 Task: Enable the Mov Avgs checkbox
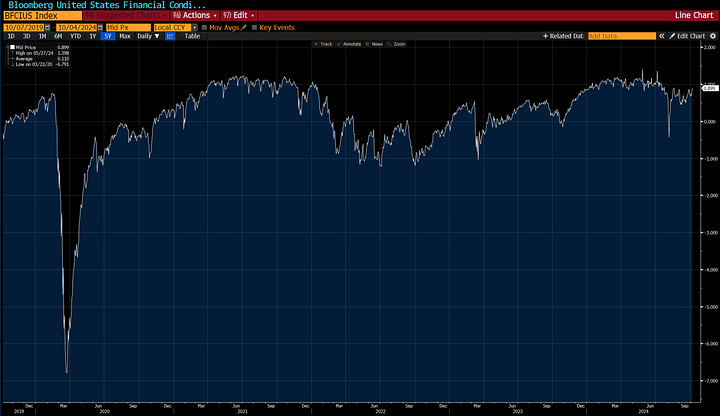pos(204,28)
